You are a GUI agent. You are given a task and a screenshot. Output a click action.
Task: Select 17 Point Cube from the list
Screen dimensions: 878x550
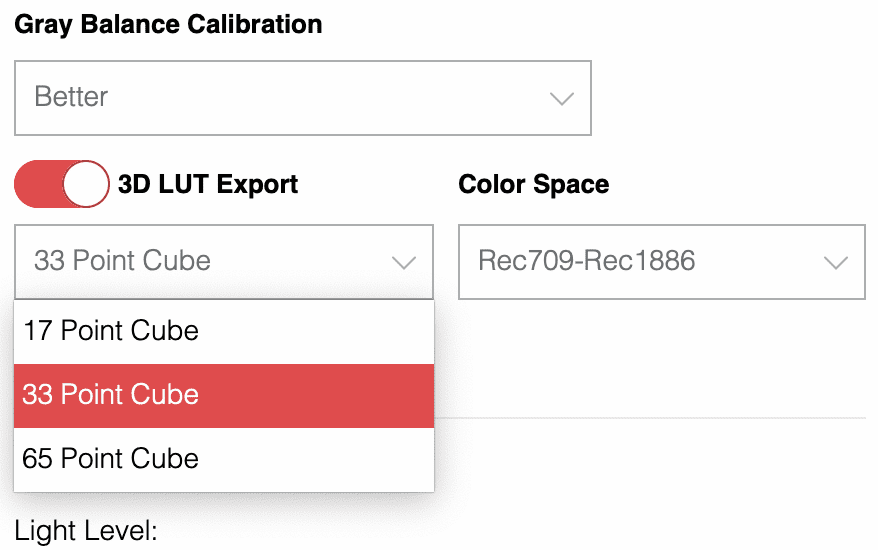coord(111,331)
